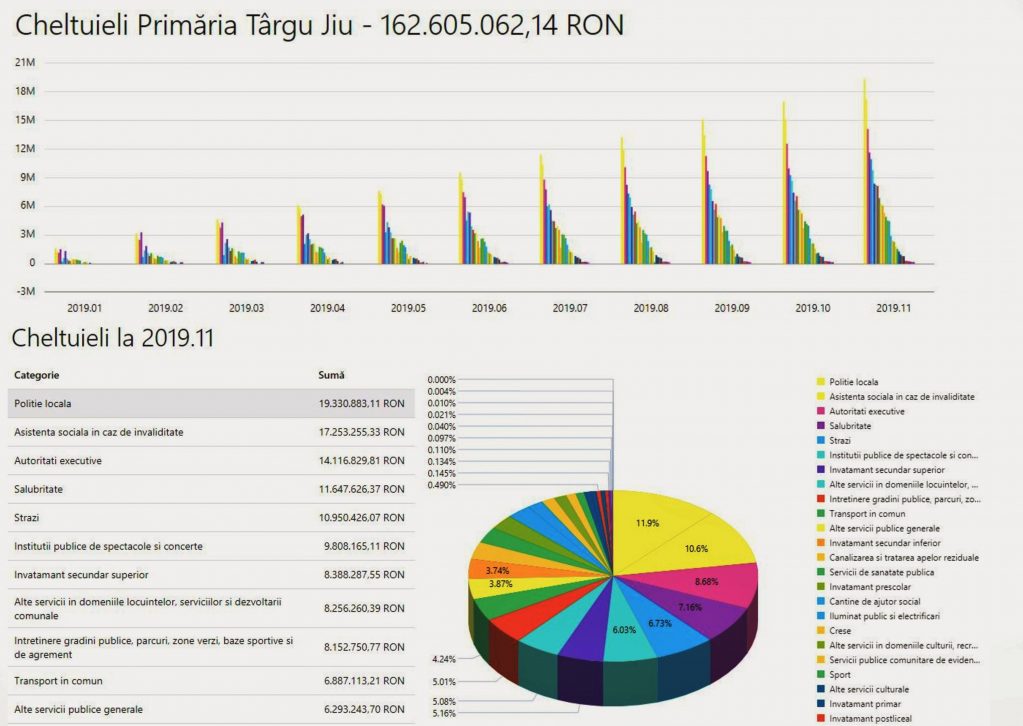
Task: Sort table by the Sumă column header
Action: point(331,375)
